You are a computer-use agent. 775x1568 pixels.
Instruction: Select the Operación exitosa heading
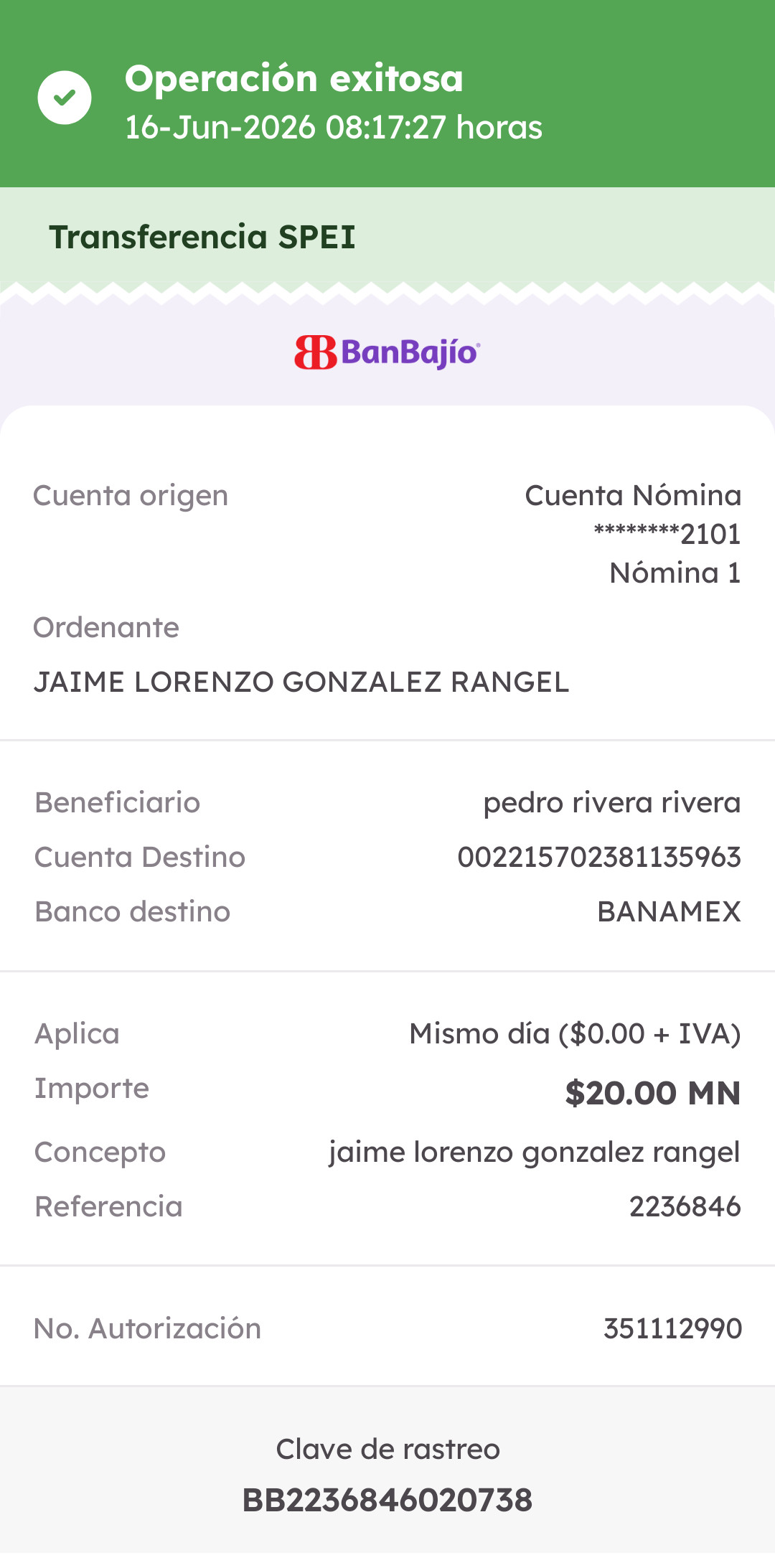pos(294,78)
